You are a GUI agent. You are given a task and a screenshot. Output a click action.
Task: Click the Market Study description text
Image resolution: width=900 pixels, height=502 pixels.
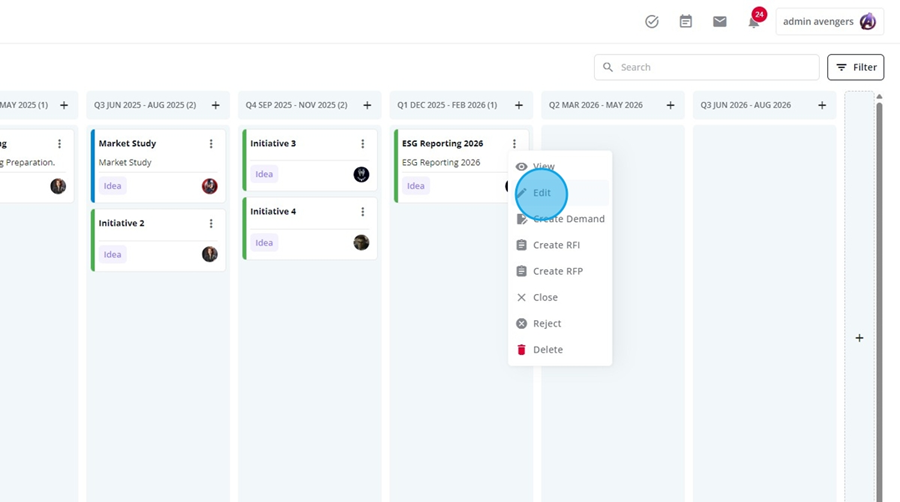[125, 162]
